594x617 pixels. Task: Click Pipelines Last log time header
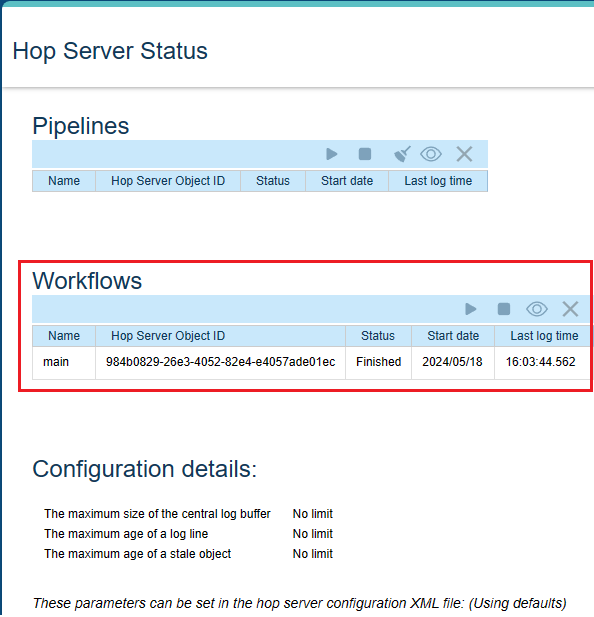pos(438,181)
